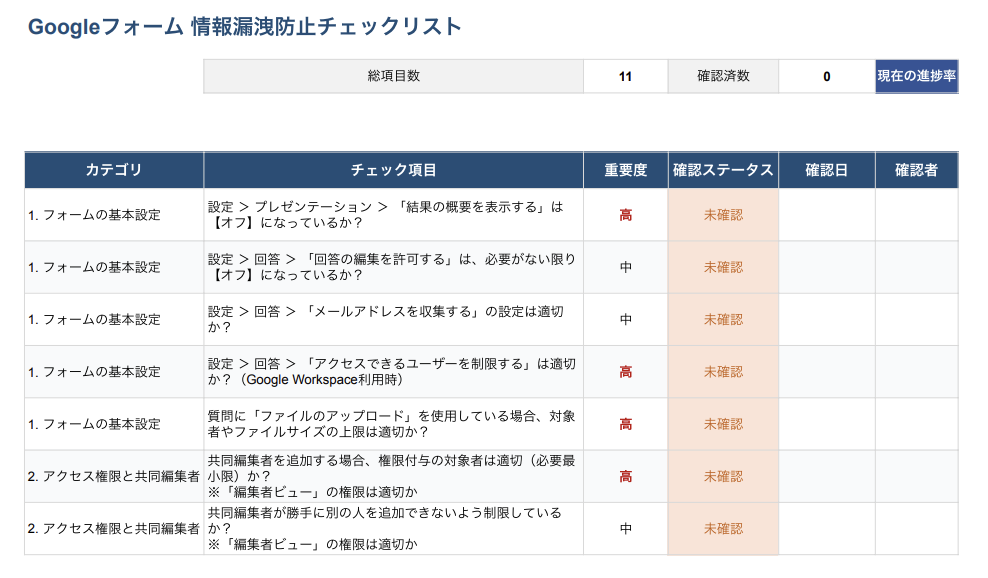Click 確認日 cell in 結果の概要を表示する row

[x=827, y=215]
